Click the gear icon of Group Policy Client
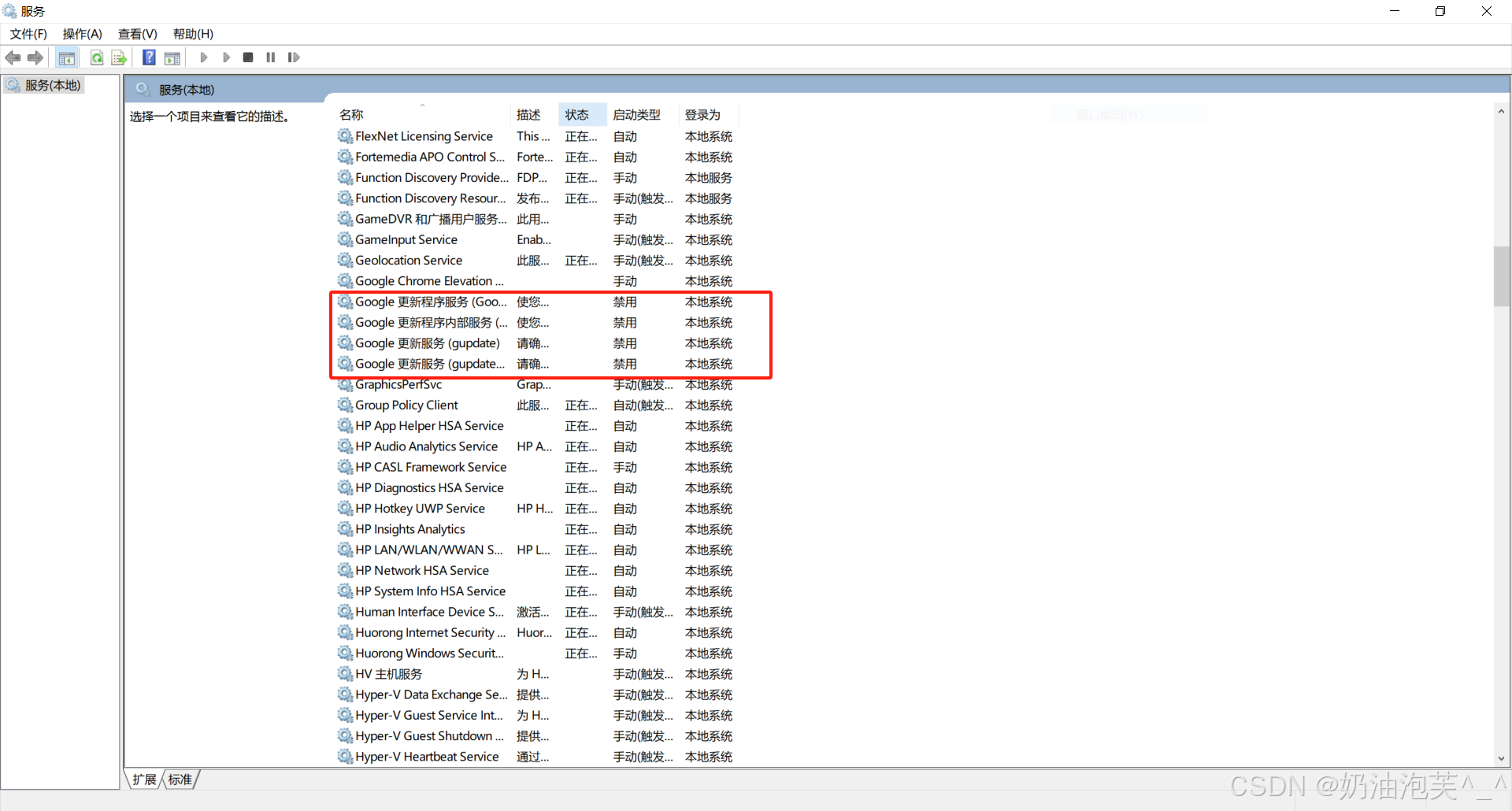Image resolution: width=1512 pixels, height=811 pixels. [x=345, y=405]
